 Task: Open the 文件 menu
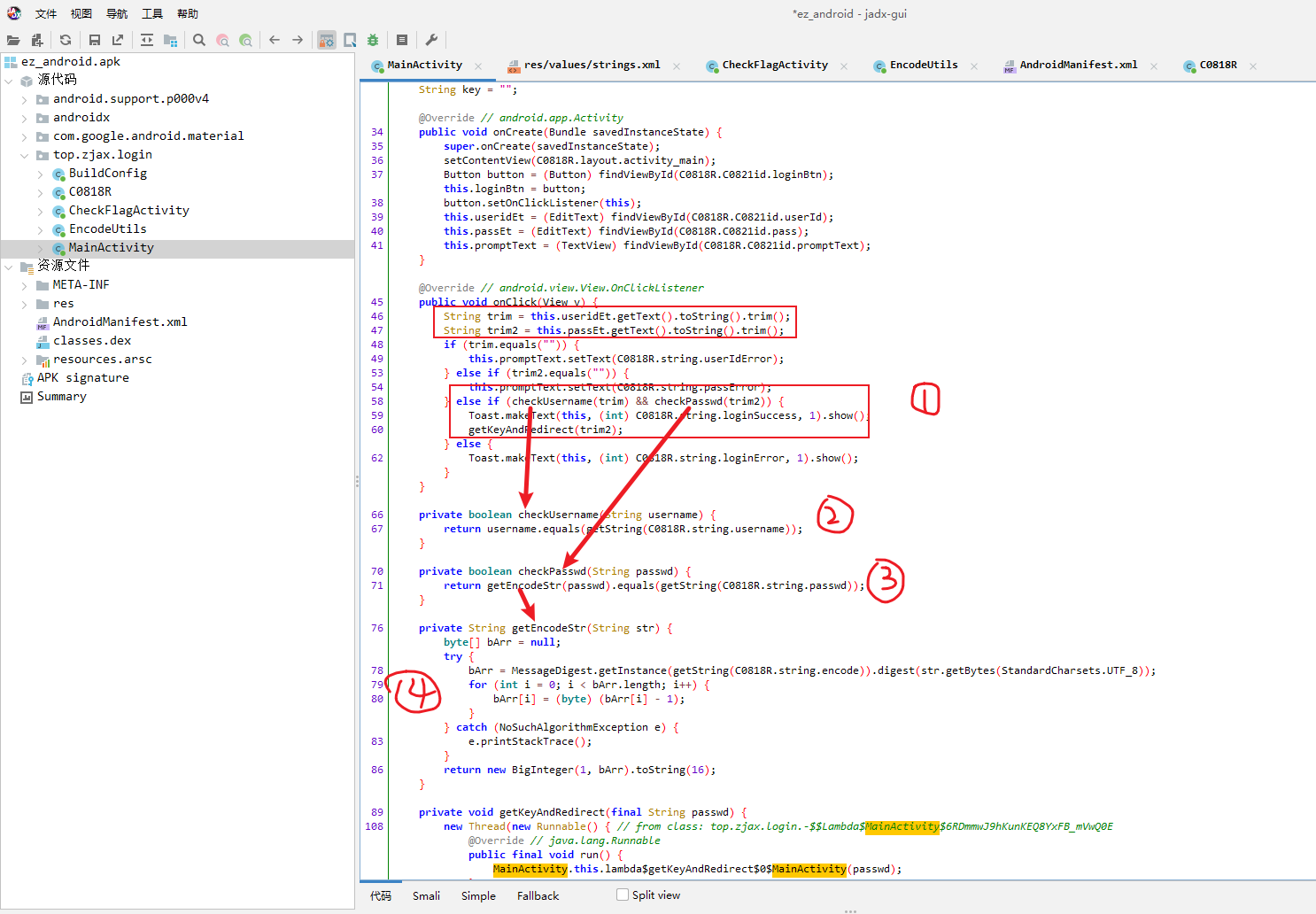tap(46, 13)
